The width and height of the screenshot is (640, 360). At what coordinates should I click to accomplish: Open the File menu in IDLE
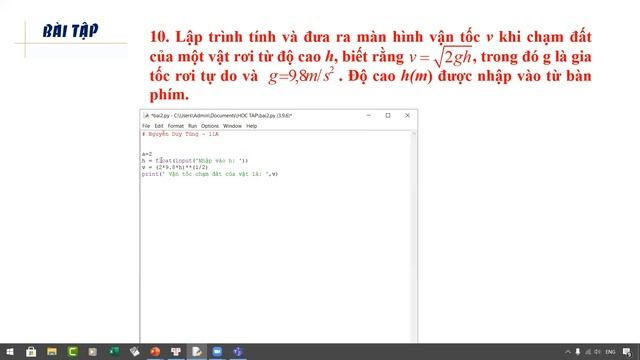pos(146,126)
